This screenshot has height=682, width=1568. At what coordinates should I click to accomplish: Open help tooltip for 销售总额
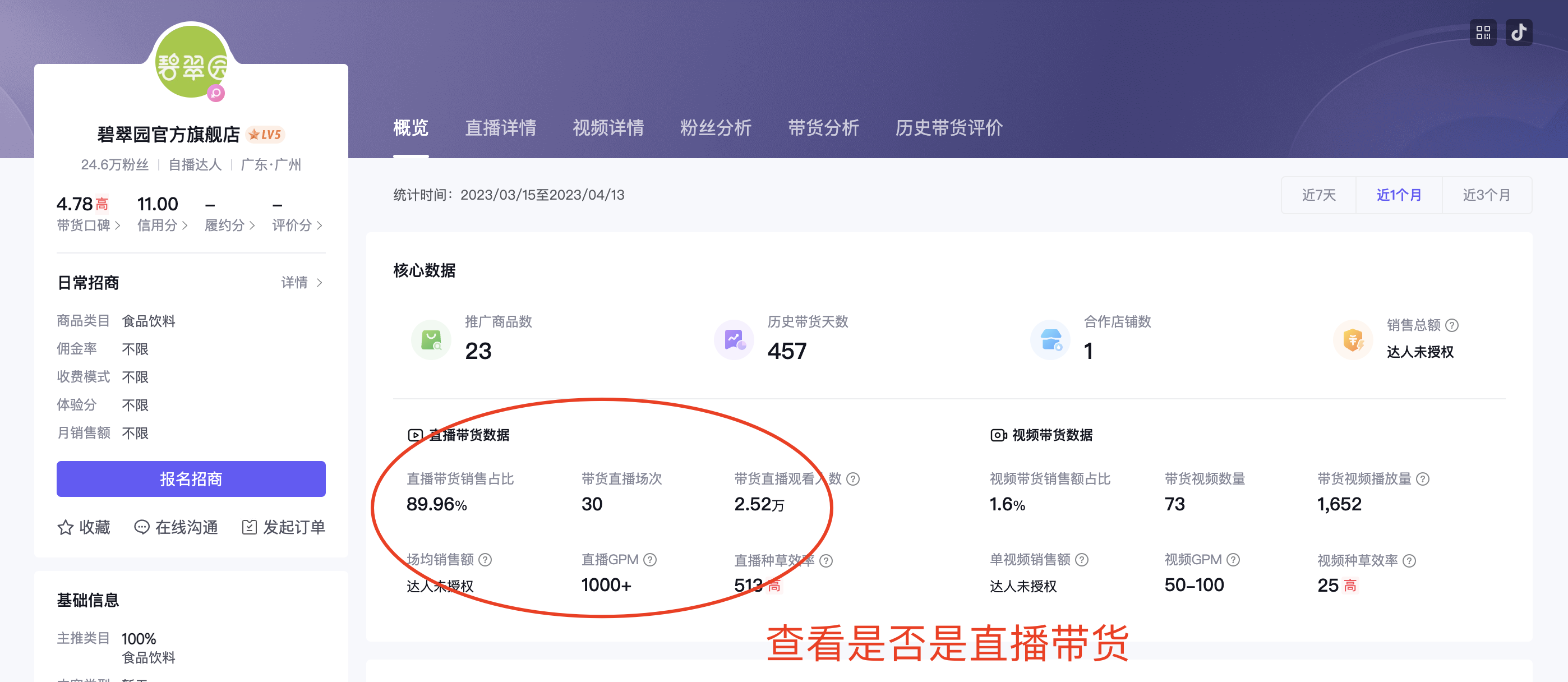[x=1452, y=325]
